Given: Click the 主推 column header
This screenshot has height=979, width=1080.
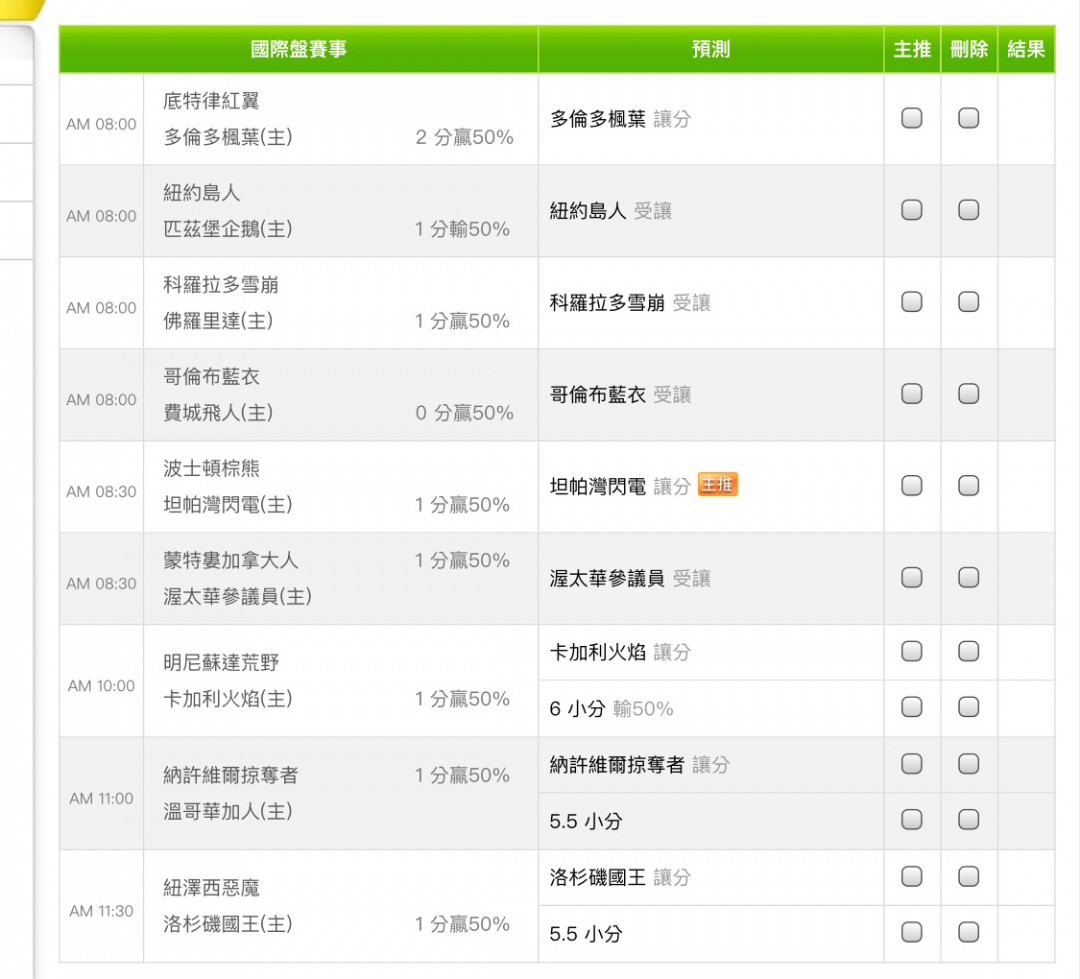Looking at the screenshot, I should 912,49.
